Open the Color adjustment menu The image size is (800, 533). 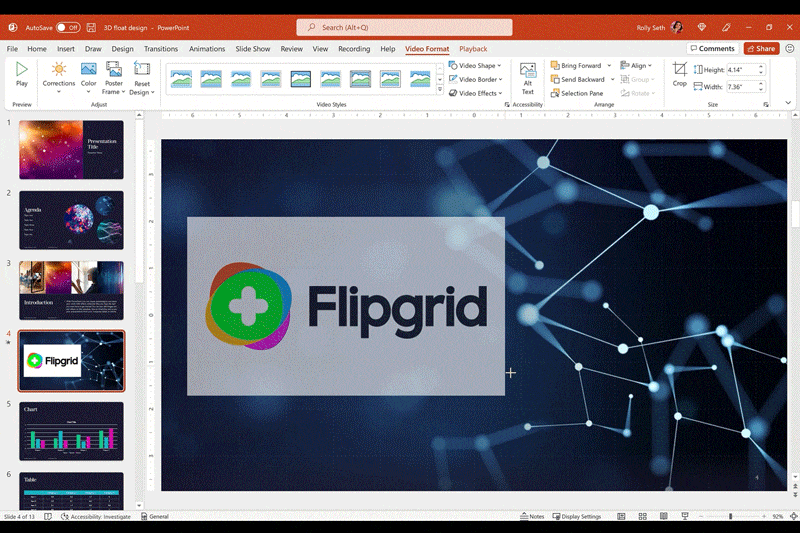click(88, 78)
